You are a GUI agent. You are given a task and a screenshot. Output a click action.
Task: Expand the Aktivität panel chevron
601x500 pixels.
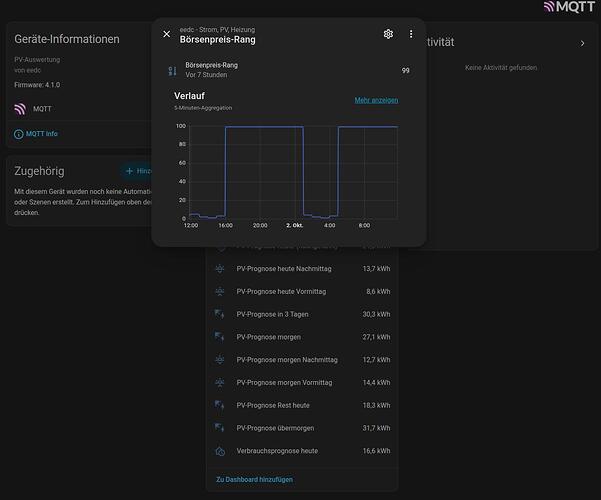pyautogui.click(x=582, y=43)
